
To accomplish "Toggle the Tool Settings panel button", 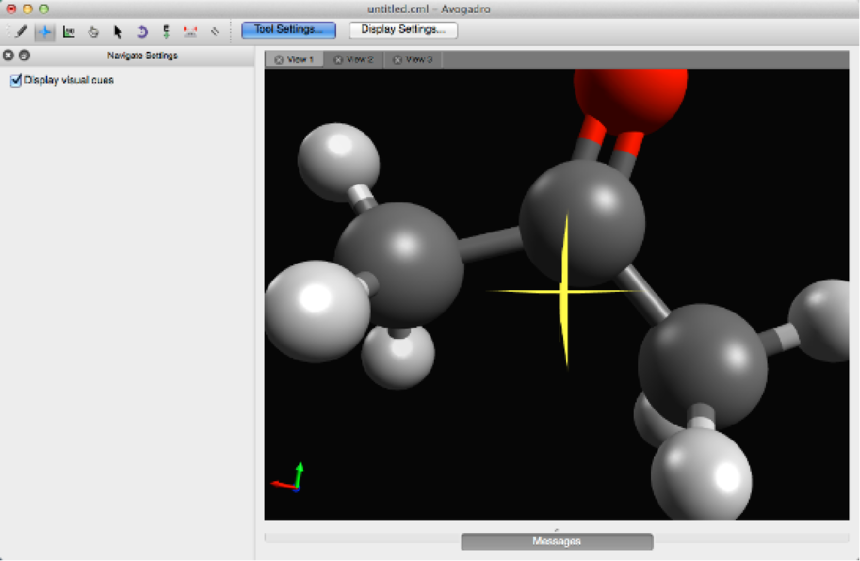I will click(288, 30).
